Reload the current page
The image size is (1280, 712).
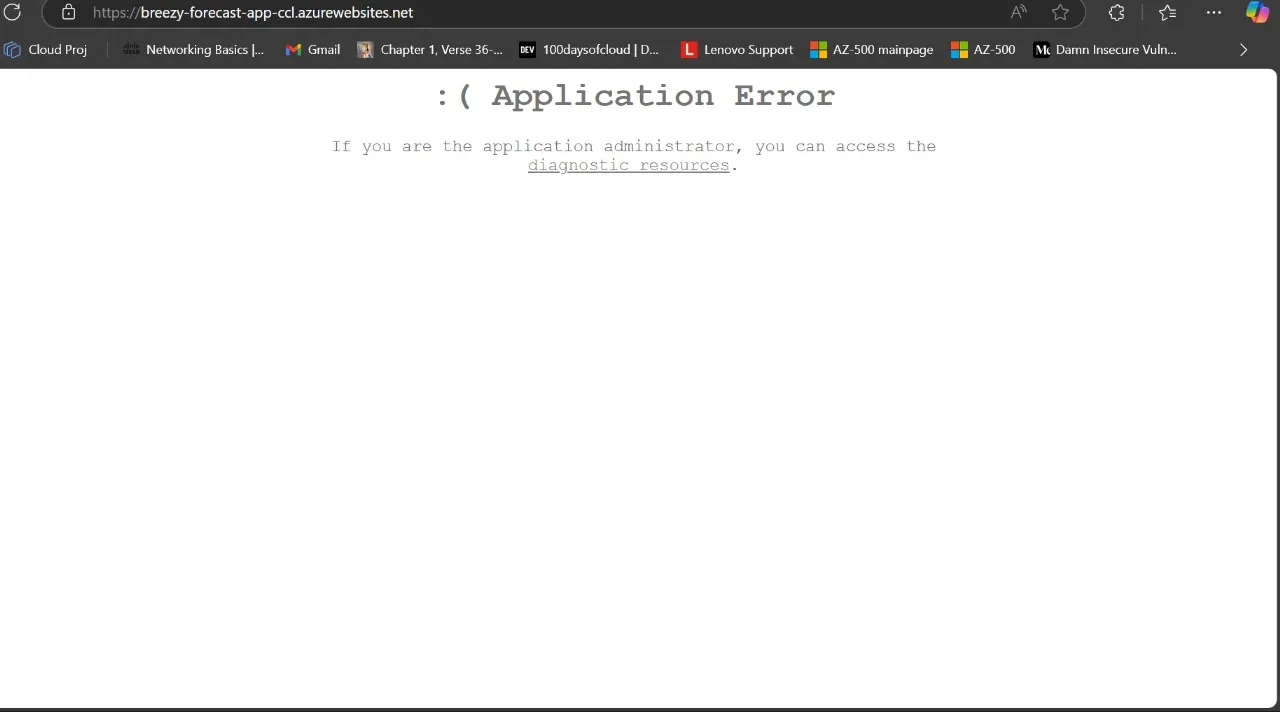13,12
